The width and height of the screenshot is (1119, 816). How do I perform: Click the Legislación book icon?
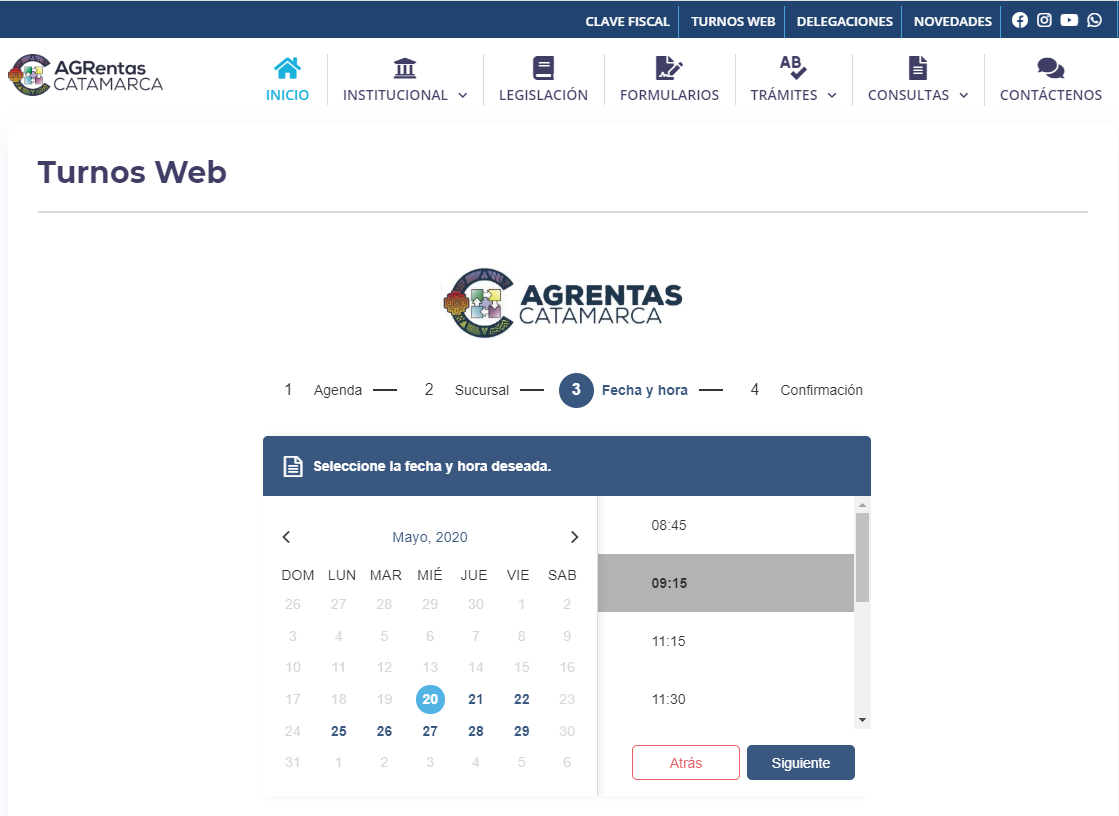(543, 68)
